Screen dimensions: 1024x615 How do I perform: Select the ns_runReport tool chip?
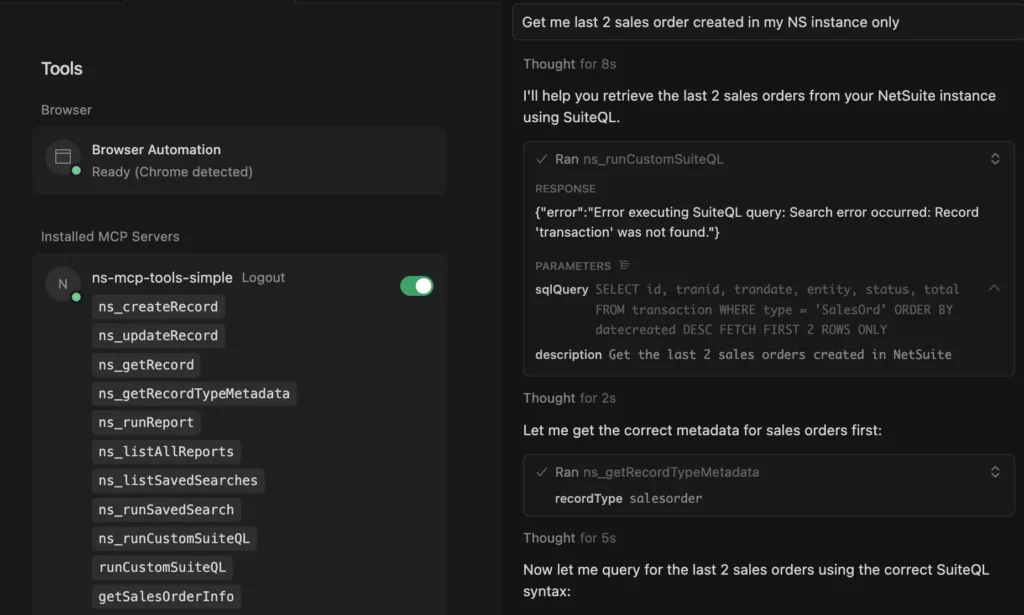(146, 423)
